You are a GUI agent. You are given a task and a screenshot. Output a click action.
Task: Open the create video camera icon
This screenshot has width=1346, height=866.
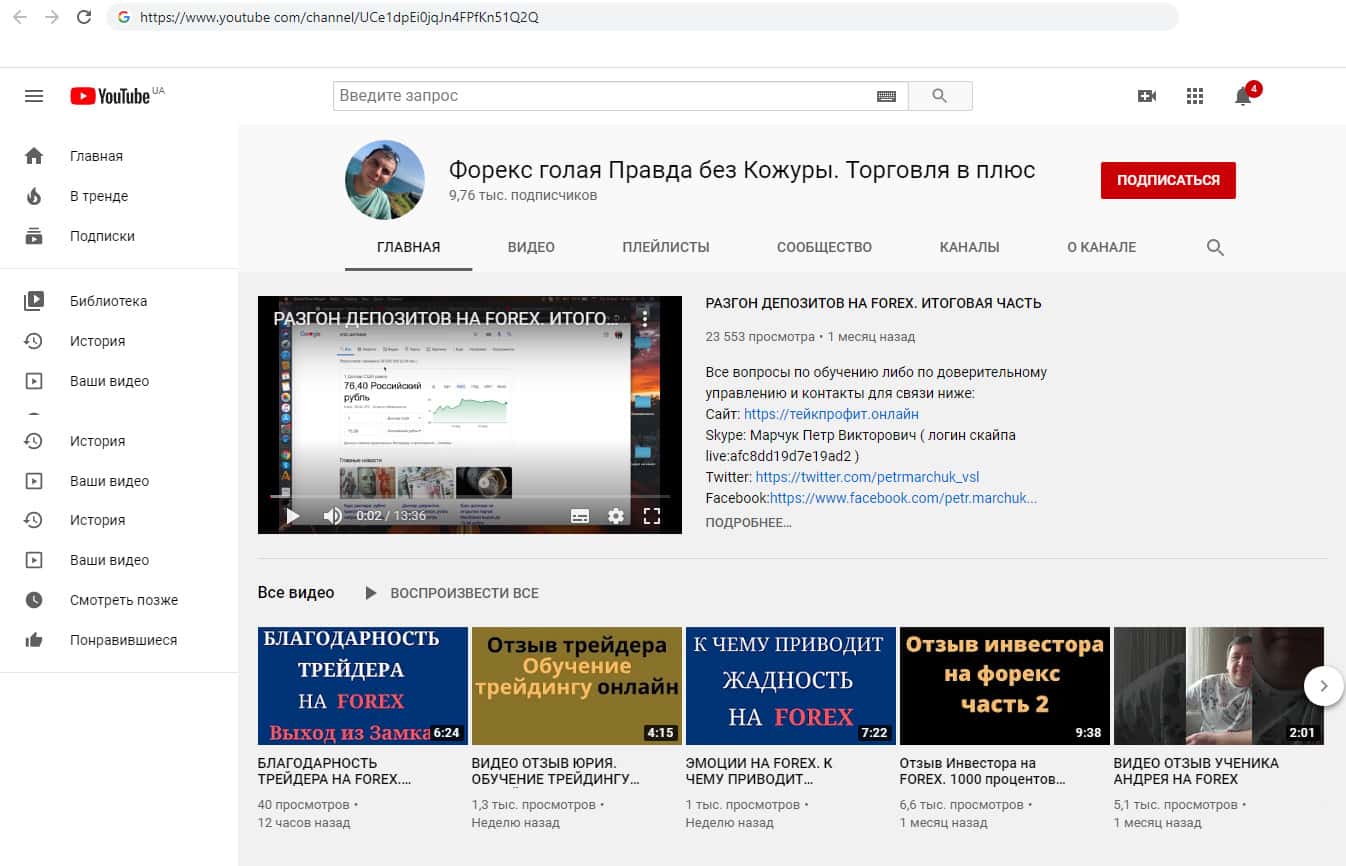click(x=1147, y=96)
